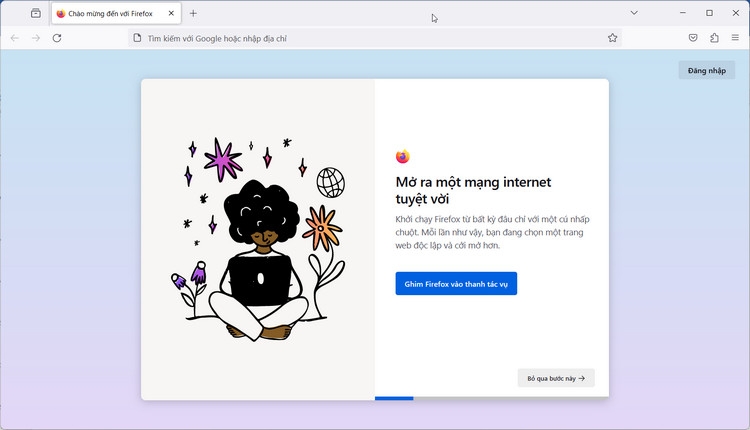Close the Chào mừng đến với Firefox tab
Image resolution: width=750 pixels, height=430 pixels.
pyautogui.click(x=171, y=13)
